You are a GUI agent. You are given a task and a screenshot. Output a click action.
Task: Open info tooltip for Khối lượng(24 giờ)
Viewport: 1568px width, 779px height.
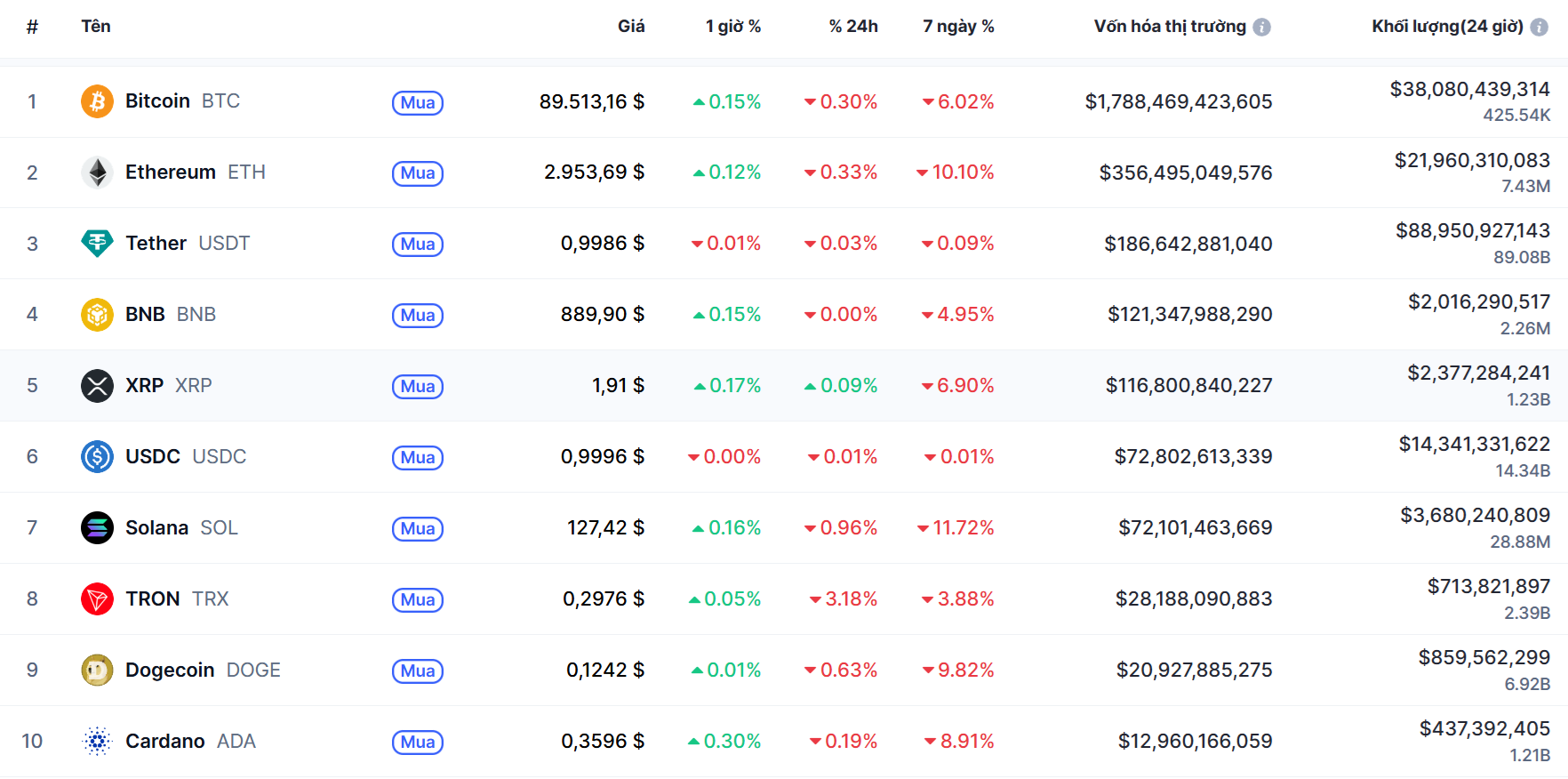(1539, 28)
